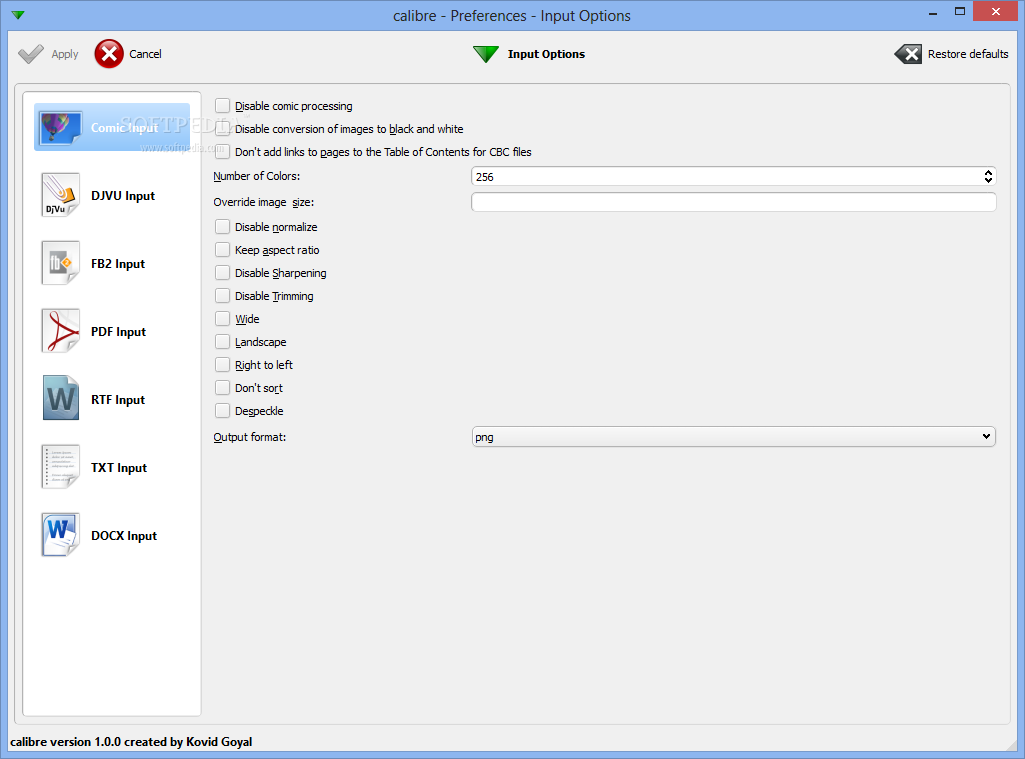Viewport: 1025px width, 759px height.
Task: Select the DOCX Input icon
Action: coord(61,535)
